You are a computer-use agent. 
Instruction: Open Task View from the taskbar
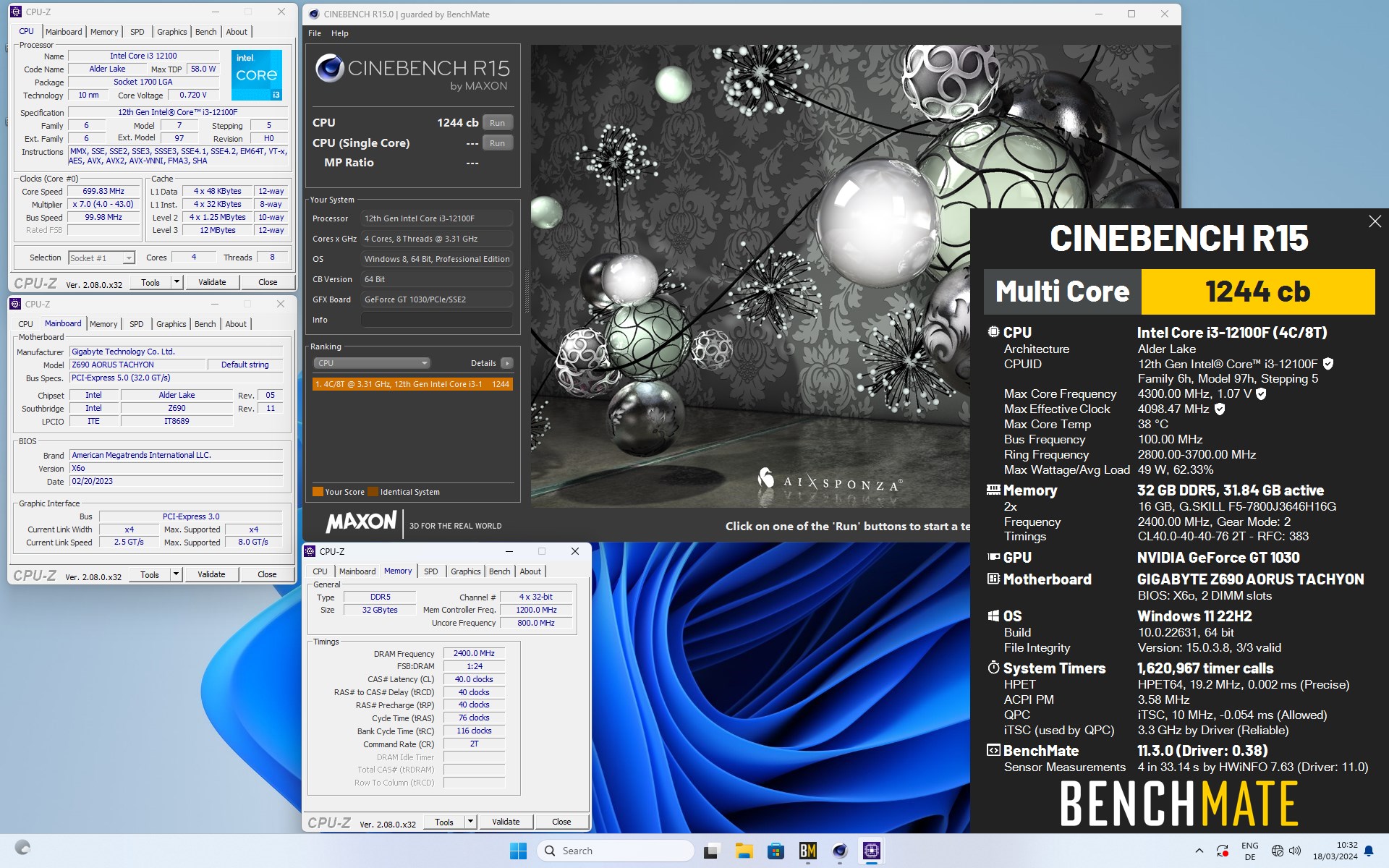pos(712,851)
